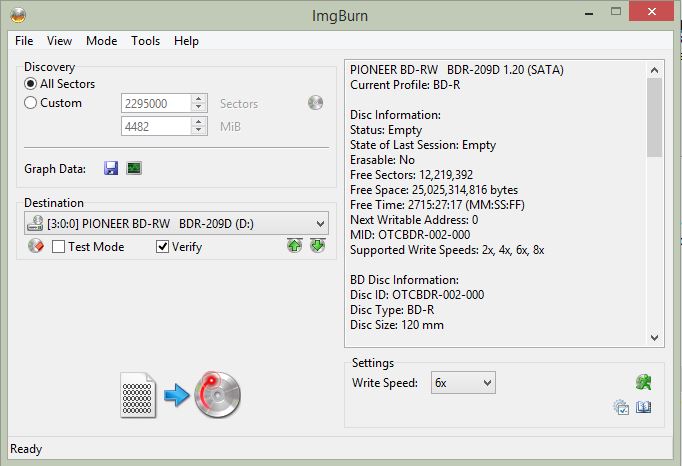Click the Disc Type: BD-R line
This screenshot has width=682, height=466.
(x=392, y=310)
